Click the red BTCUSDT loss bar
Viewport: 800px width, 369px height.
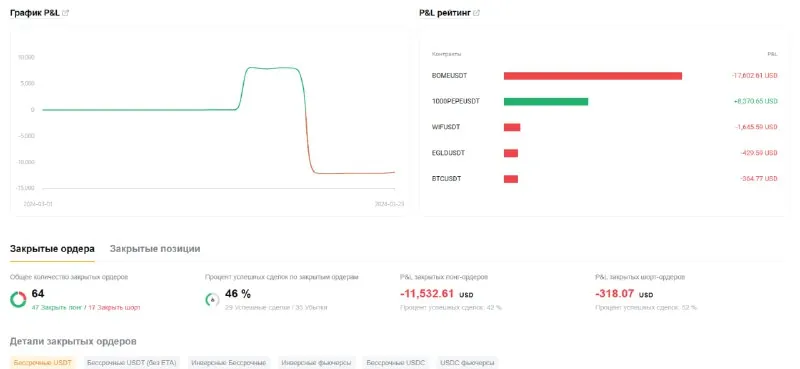coord(511,179)
